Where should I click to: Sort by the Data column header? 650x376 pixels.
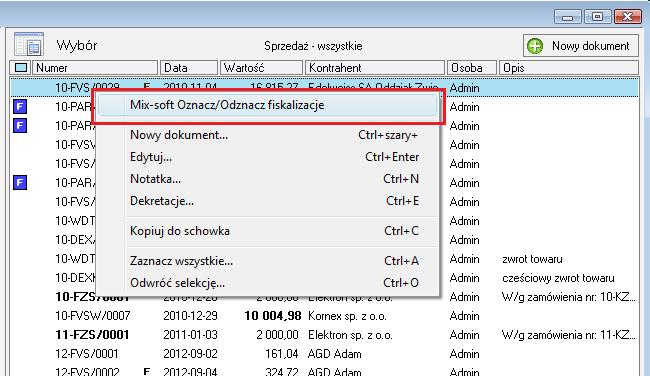point(189,68)
